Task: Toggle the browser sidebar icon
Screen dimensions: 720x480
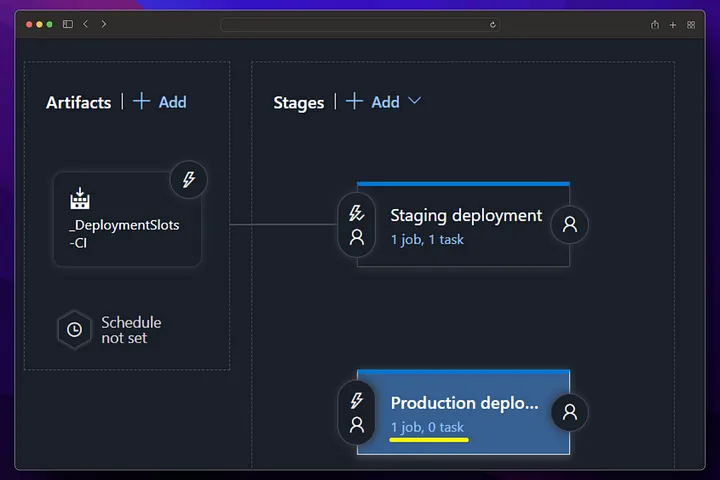Action: click(x=68, y=24)
